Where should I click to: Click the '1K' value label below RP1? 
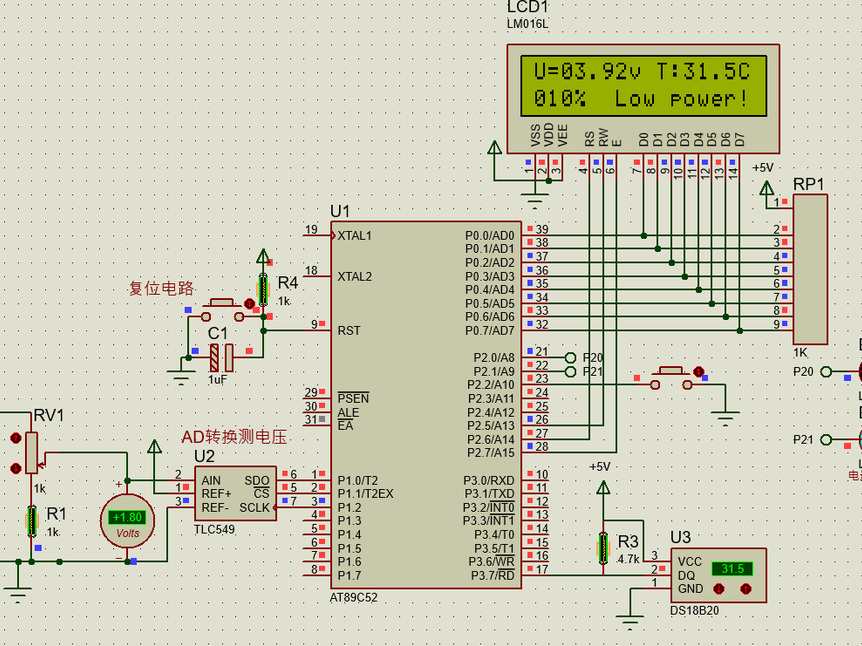pos(800,353)
